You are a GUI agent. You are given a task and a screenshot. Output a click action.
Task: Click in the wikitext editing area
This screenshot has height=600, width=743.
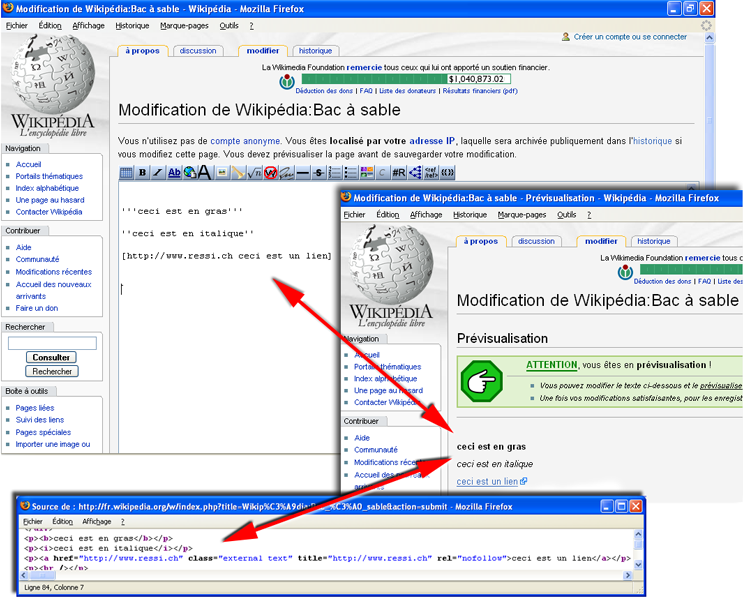pyautogui.click(x=229, y=318)
